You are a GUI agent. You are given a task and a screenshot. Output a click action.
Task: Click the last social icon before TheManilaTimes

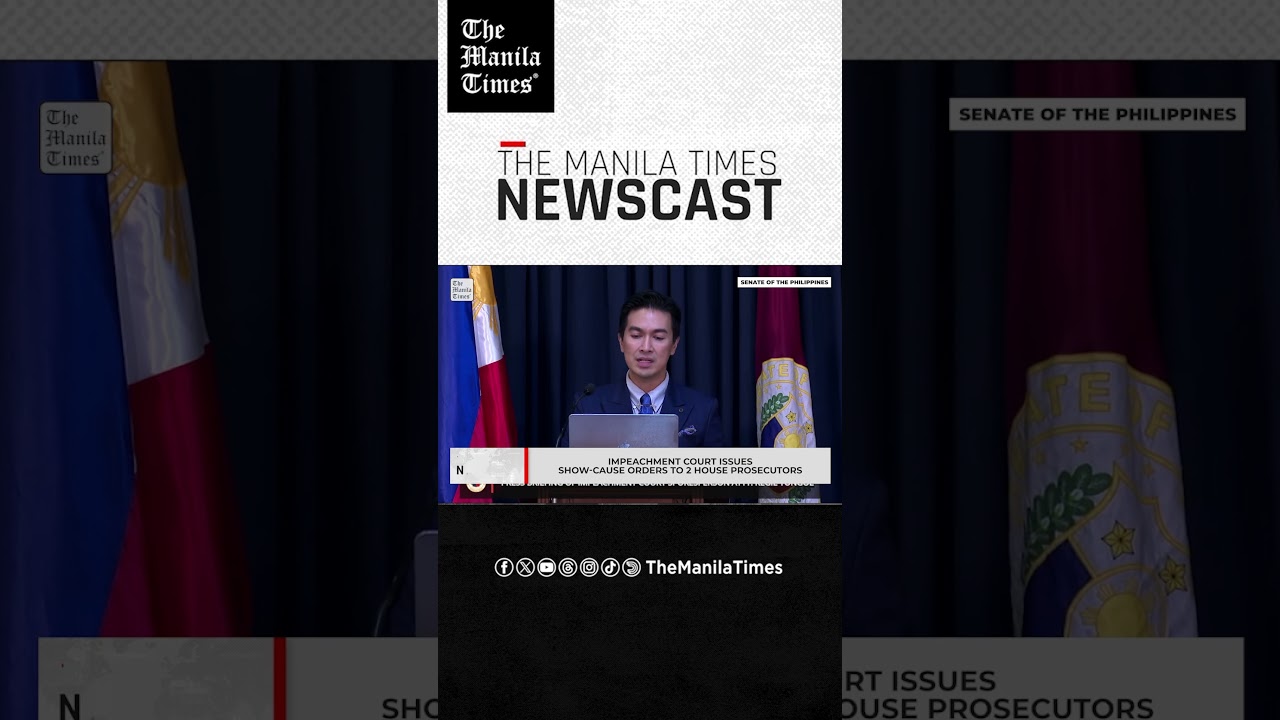pyautogui.click(x=631, y=568)
